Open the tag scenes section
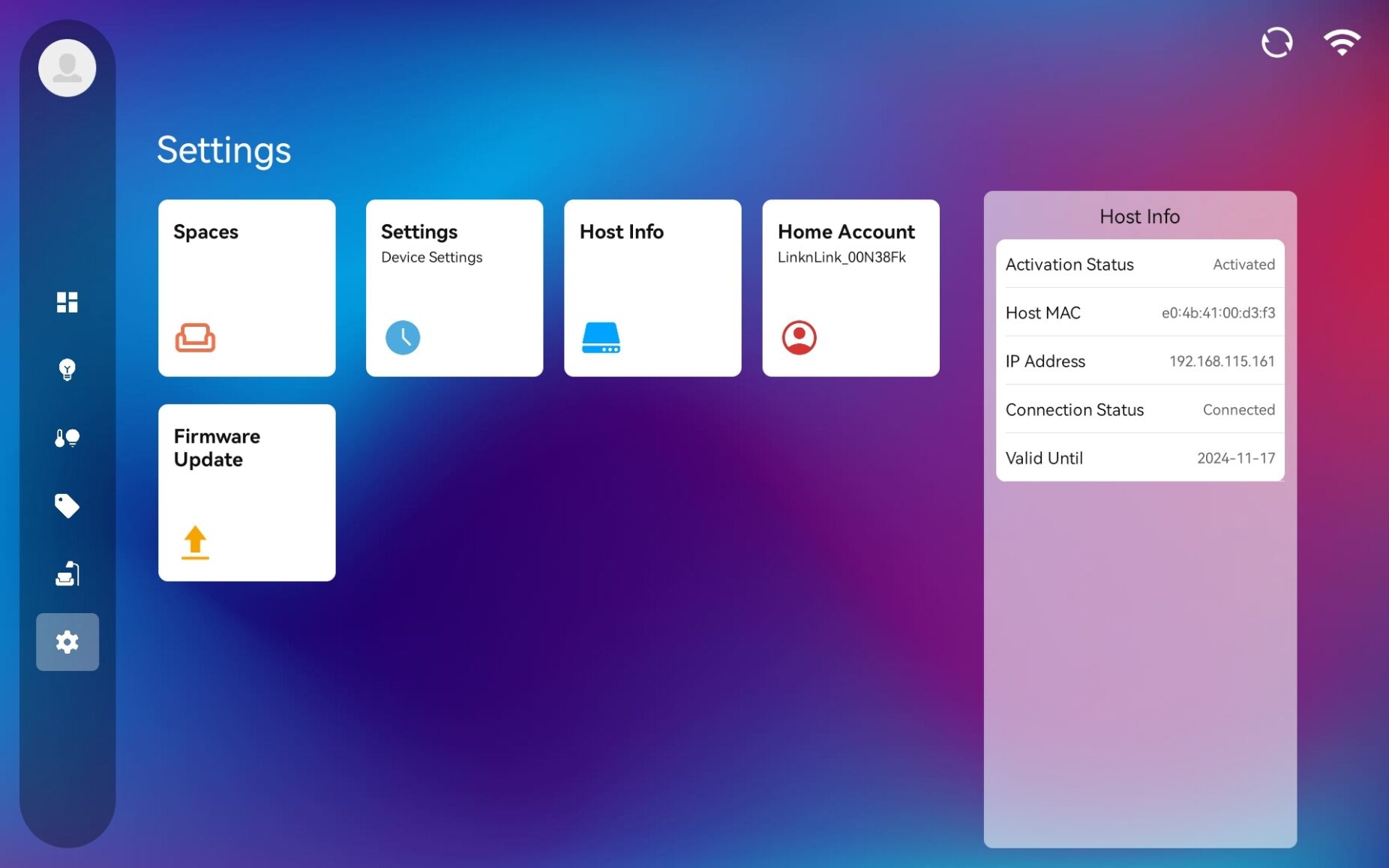 click(x=67, y=506)
